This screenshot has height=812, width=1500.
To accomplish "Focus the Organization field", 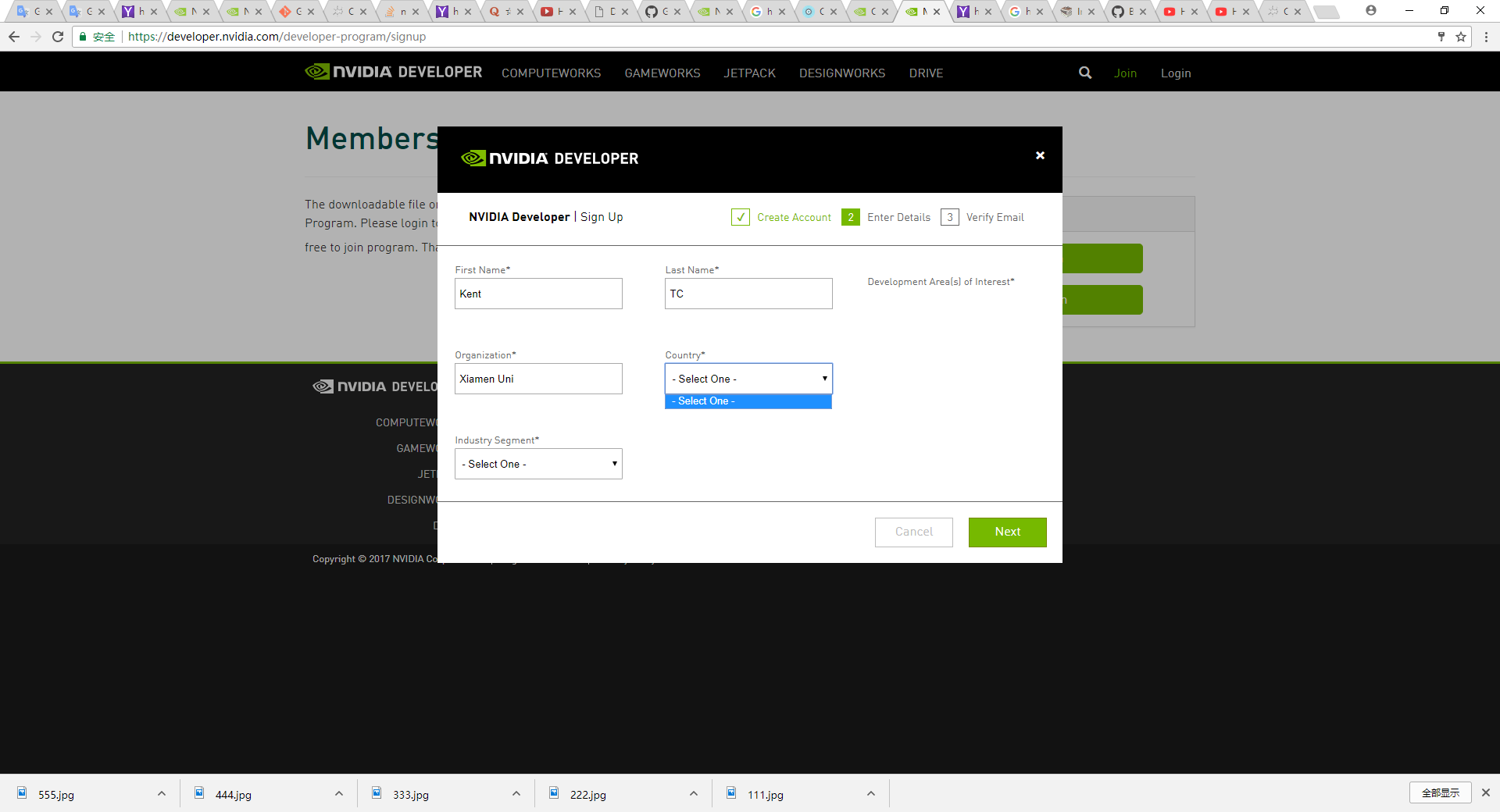I will click(x=538, y=379).
